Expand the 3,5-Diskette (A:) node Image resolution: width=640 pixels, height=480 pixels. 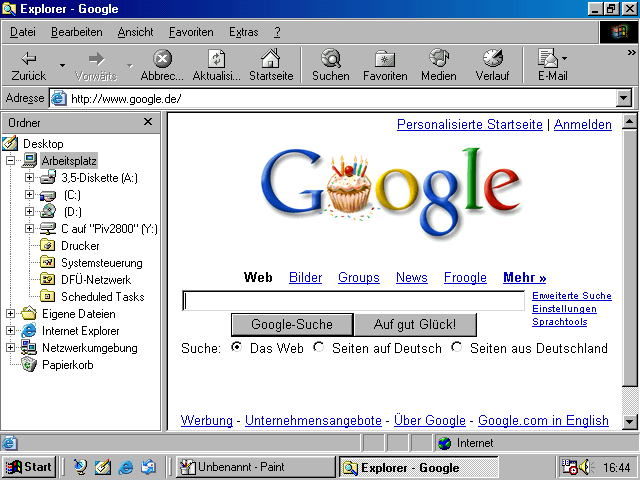point(29,178)
